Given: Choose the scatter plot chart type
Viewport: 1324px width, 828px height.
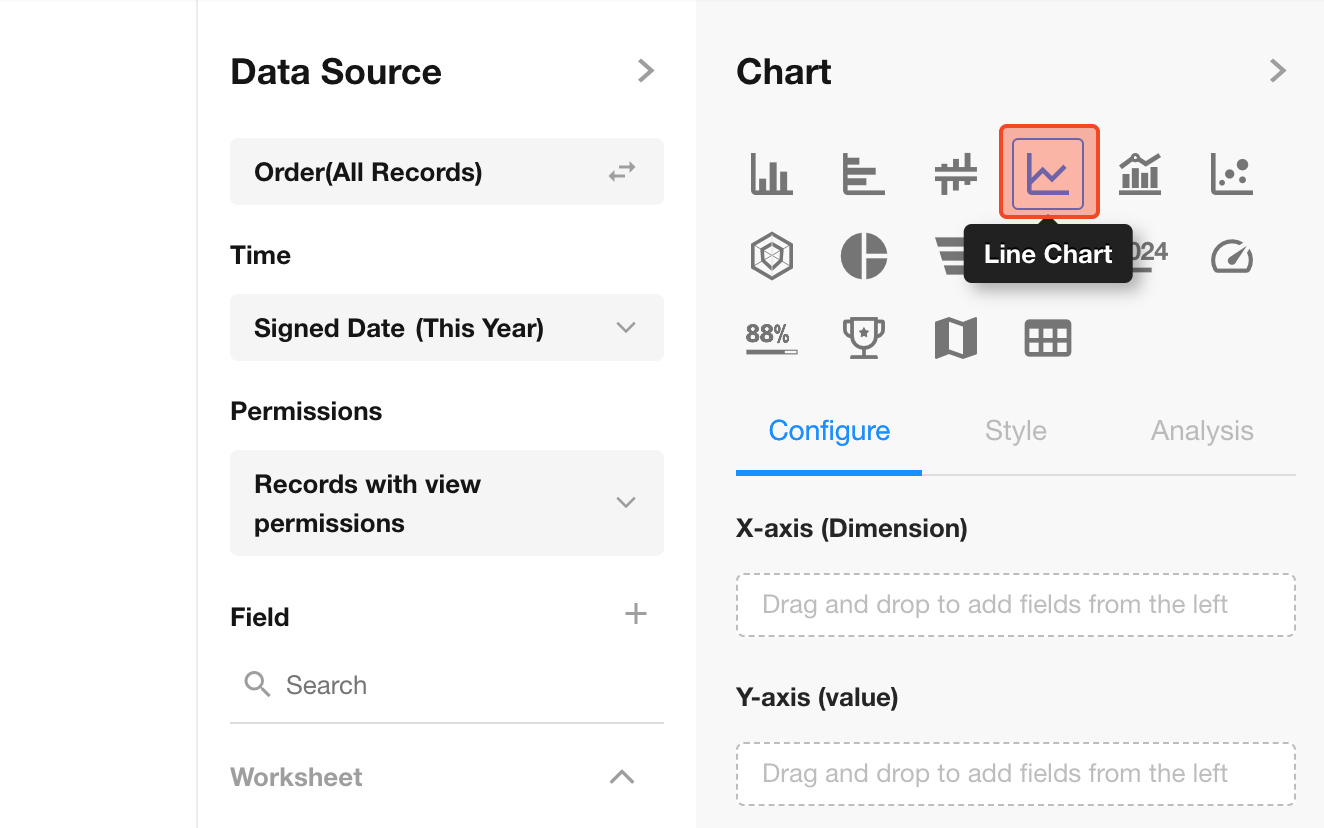Looking at the screenshot, I should coord(1231,174).
